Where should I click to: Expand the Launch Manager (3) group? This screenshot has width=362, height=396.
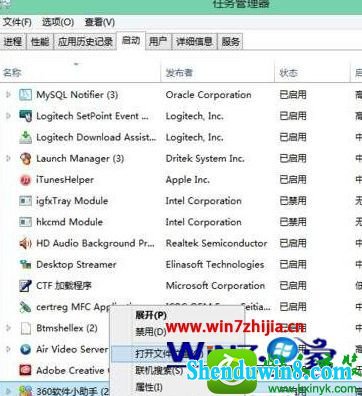(8, 159)
